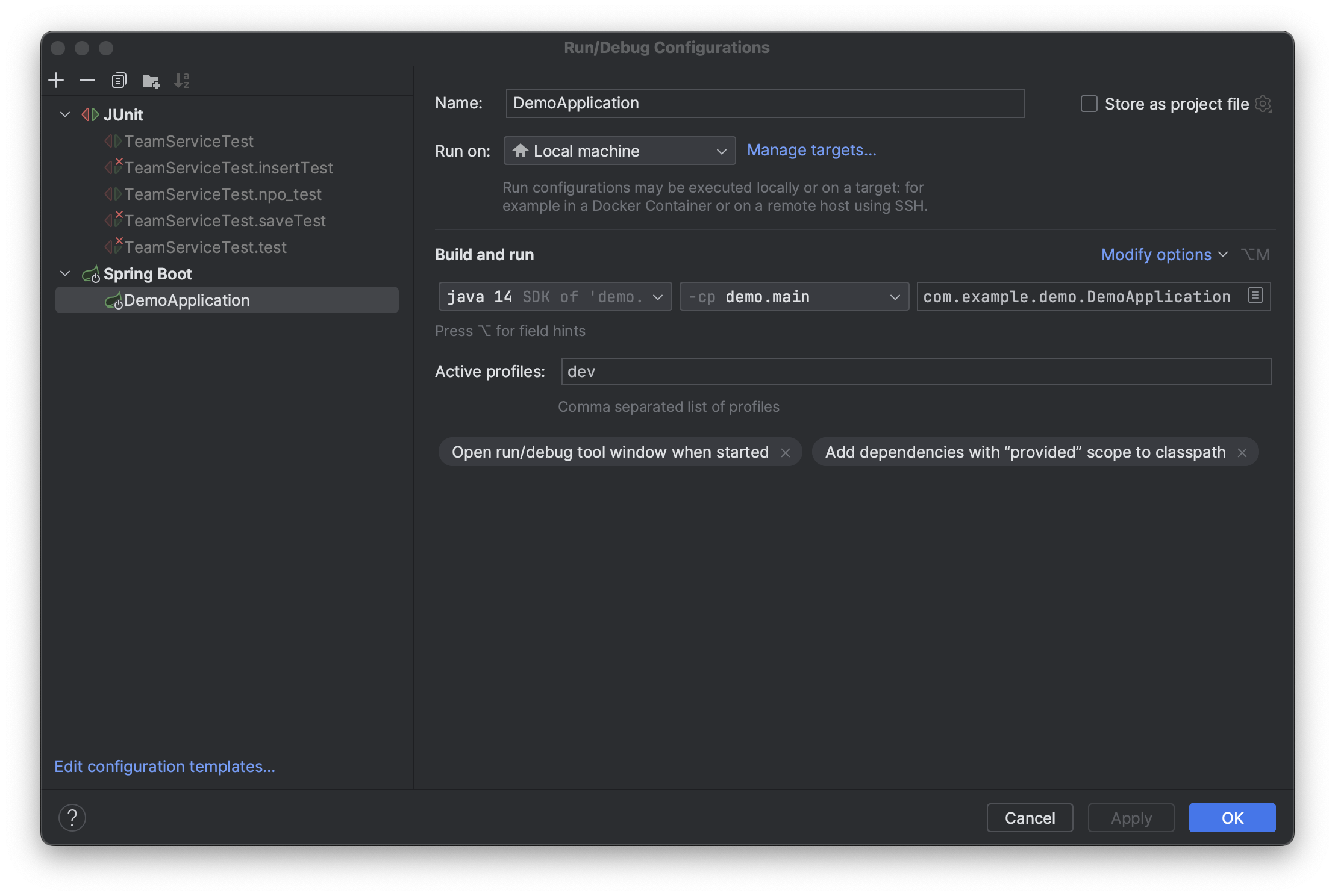Collapse the JUnit tree node
This screenshot has width=1335, height=896.
[65, 114]
